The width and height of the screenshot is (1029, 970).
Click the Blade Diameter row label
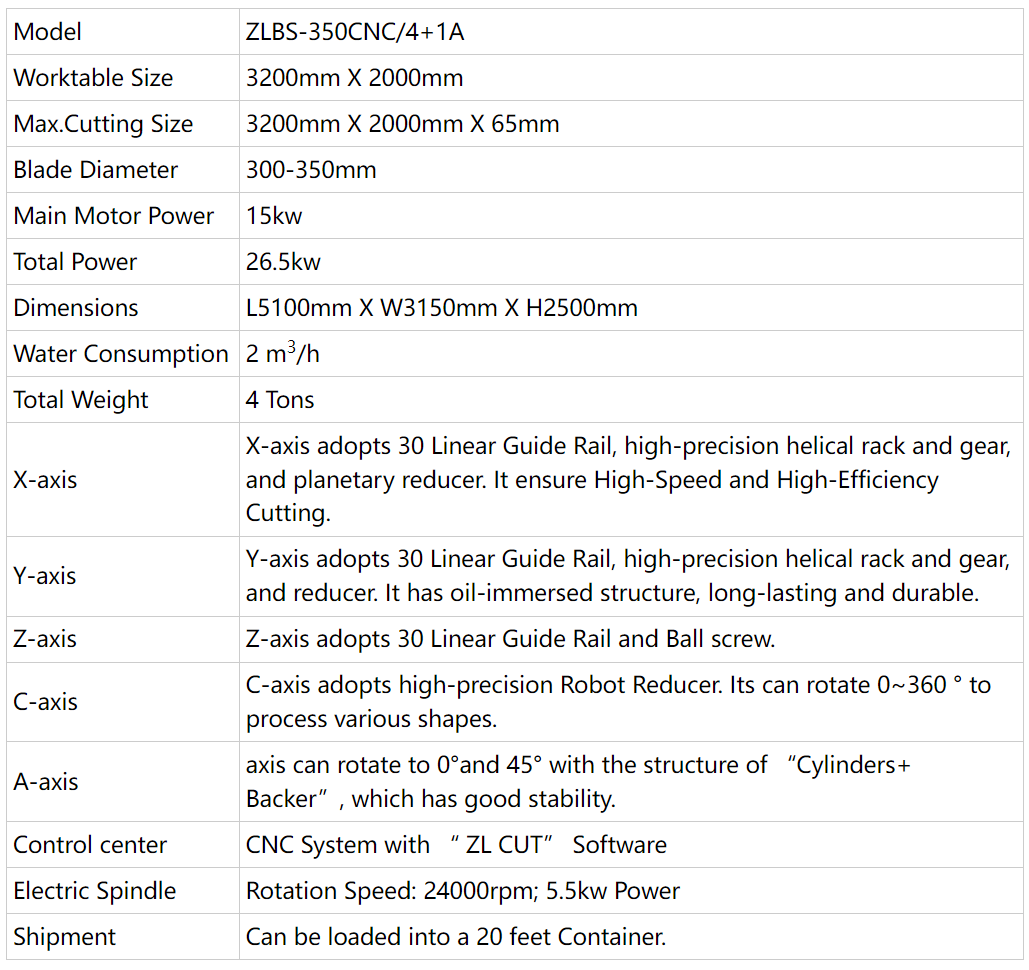95,169
